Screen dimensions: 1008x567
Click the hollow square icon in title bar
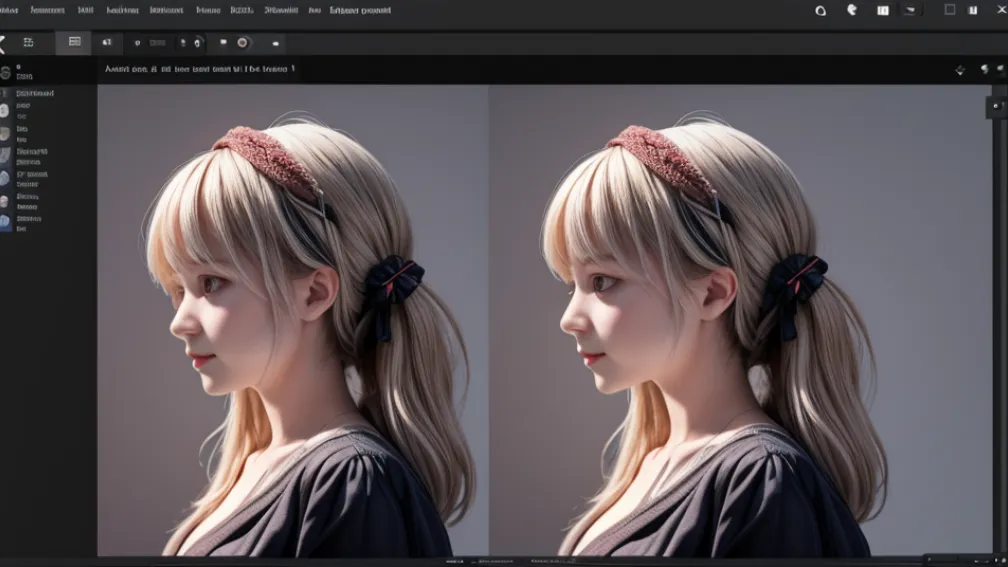(x=950, y=10)
